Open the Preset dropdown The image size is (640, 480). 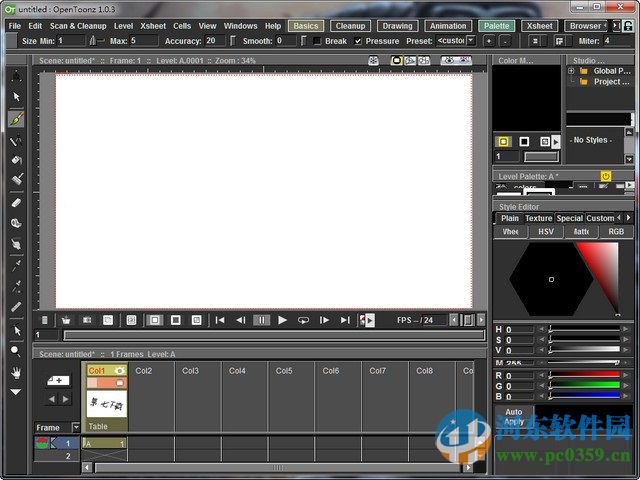(471, 41)
